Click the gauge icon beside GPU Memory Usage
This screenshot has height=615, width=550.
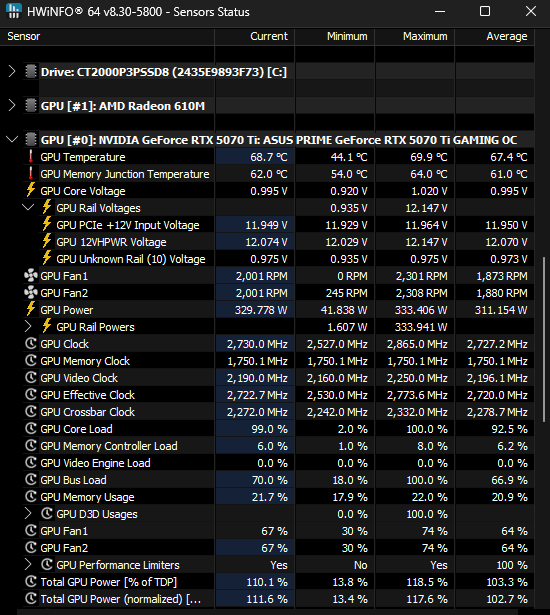pos(31,496)
